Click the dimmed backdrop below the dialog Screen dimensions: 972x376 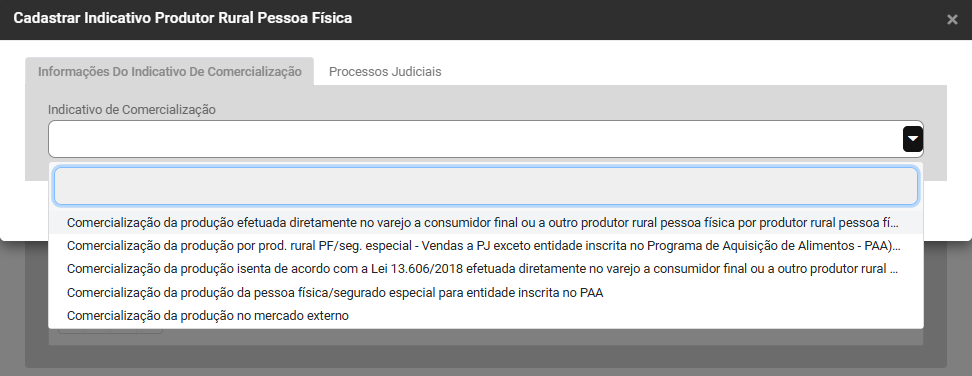tap(485, 370)
